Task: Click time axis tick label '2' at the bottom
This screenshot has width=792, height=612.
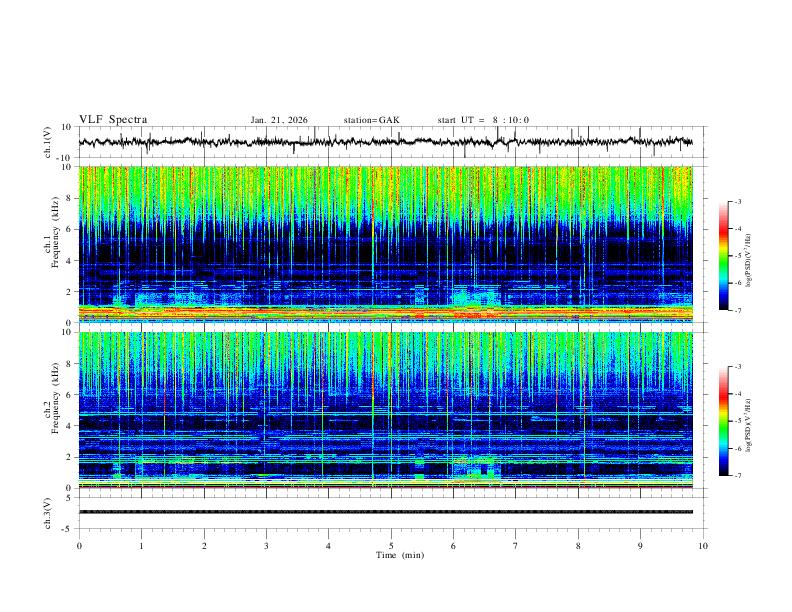Action: (x=204, y=546)
